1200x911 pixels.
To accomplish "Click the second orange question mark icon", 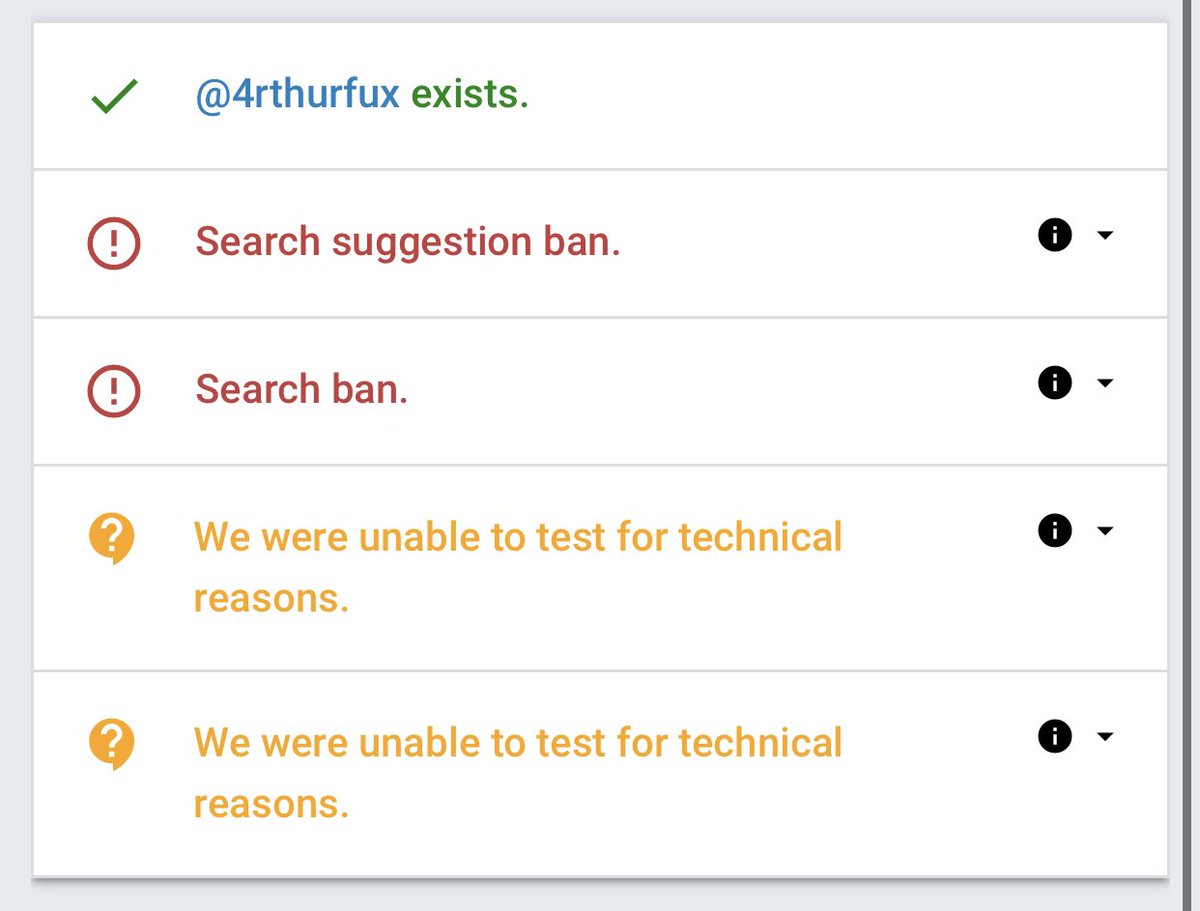I will pyautogui.click(x=112, y=745).
